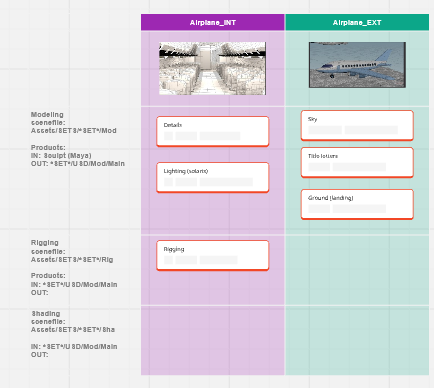
Task: Click the small square placeholder on the Lighting card
Action: (x=168, y=182)
